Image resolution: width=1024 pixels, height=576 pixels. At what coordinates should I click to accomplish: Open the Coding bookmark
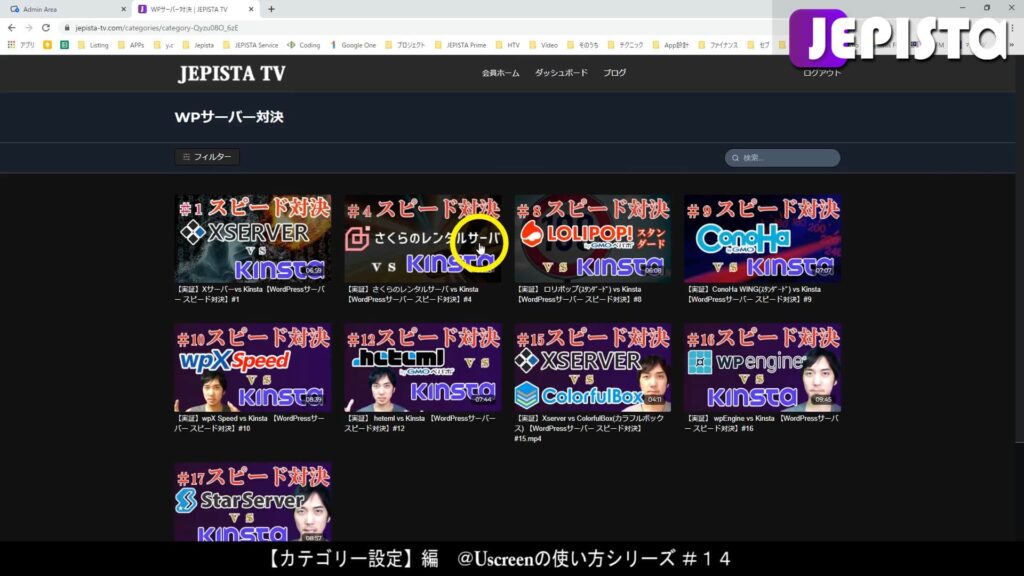(304, 45)
